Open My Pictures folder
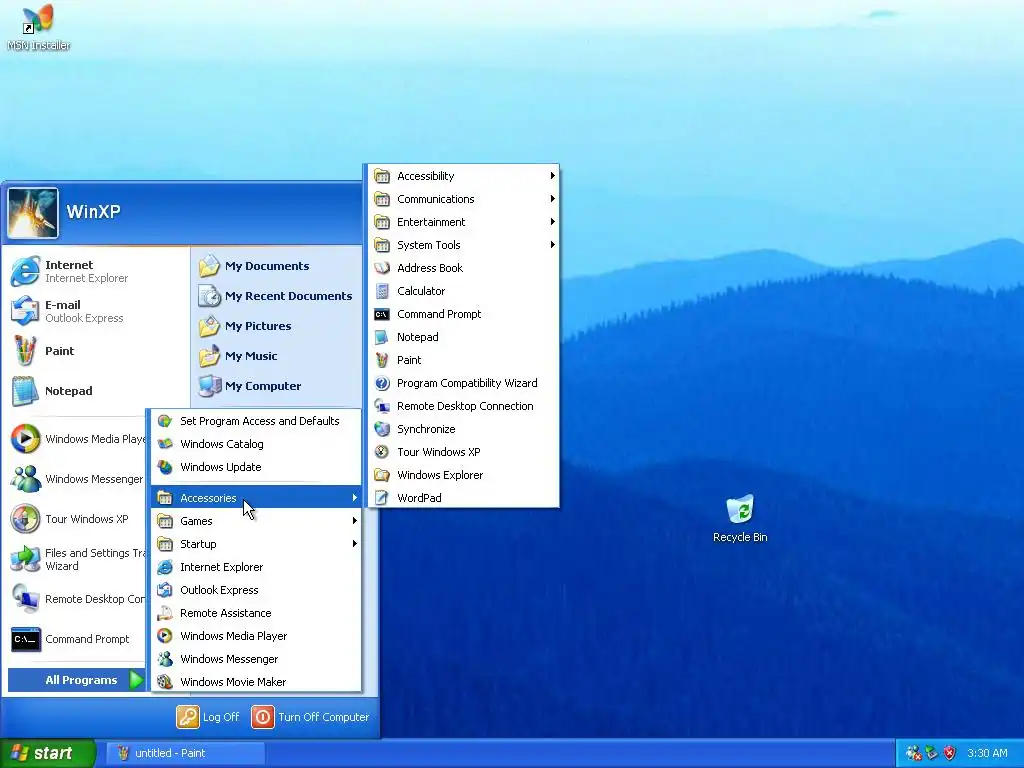This screenshot has height=768, width=1024. pos(277,326)
